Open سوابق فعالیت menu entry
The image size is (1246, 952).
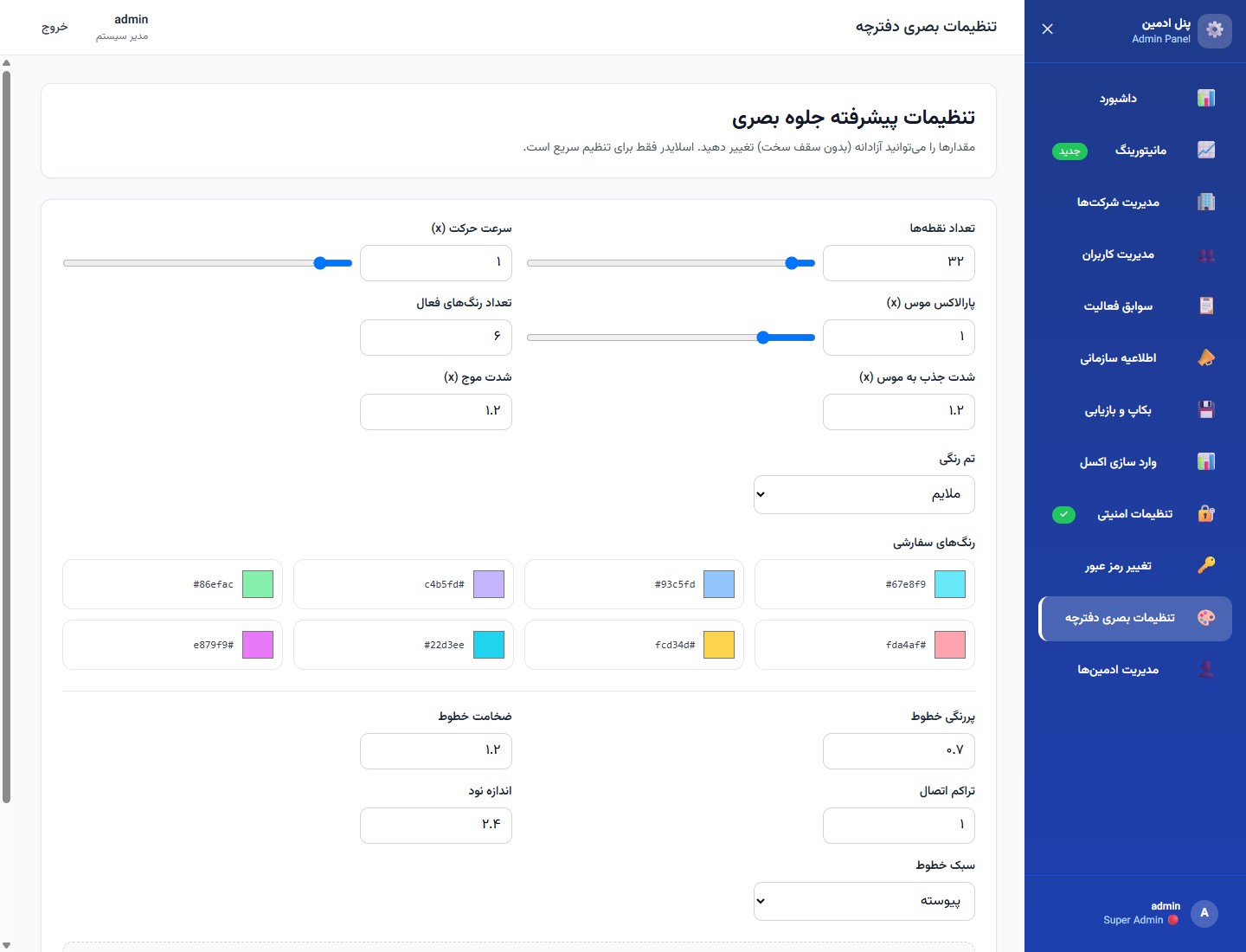point(1135,306)
